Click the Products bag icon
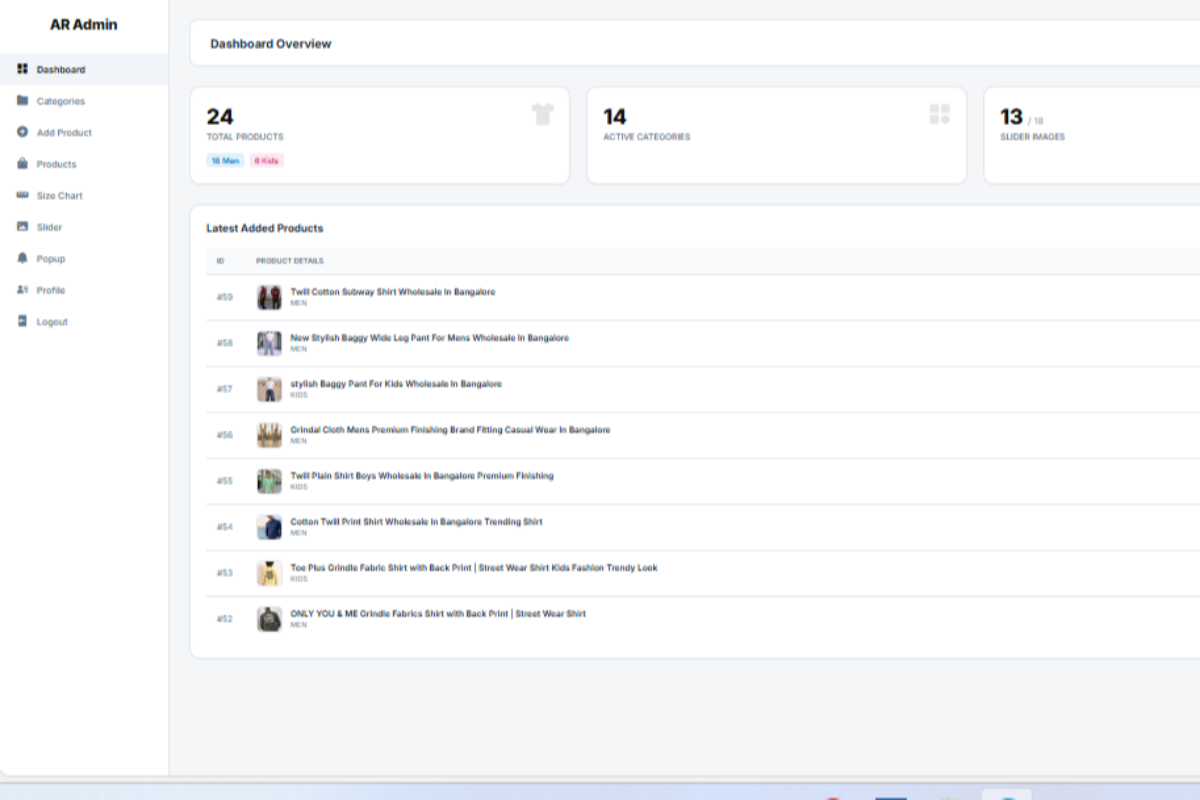This screenshot has height=800, width=1200. click(22, 163)
